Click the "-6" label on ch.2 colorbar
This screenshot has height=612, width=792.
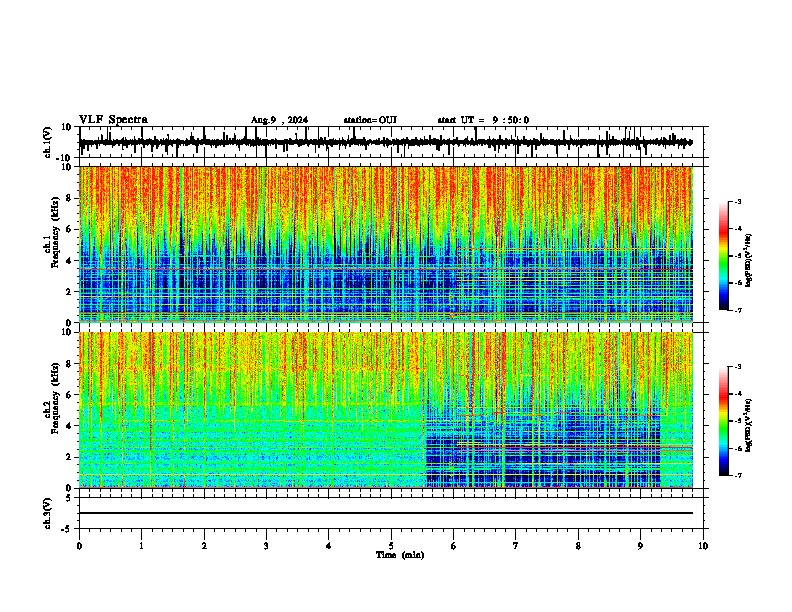tap(738, 448)
